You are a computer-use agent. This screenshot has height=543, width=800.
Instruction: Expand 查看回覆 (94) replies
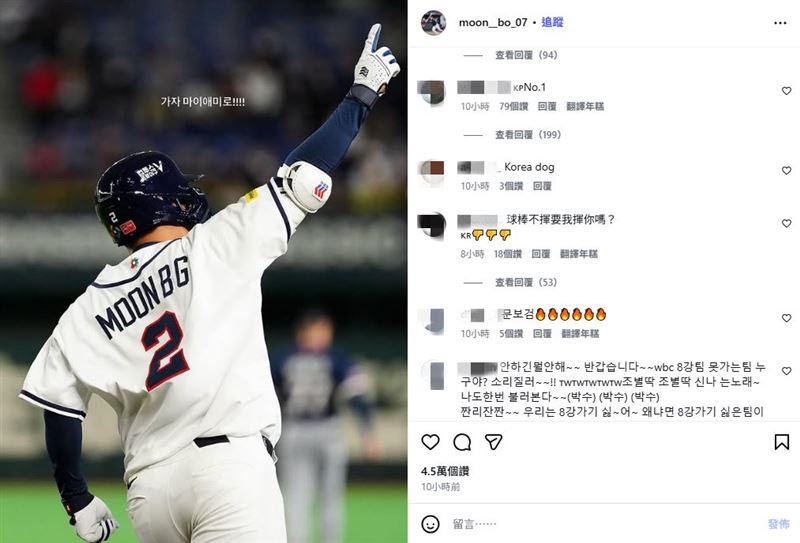point(526,55)
